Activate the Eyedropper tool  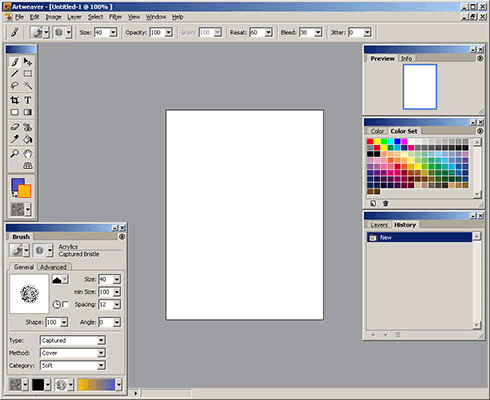point(14,139)
